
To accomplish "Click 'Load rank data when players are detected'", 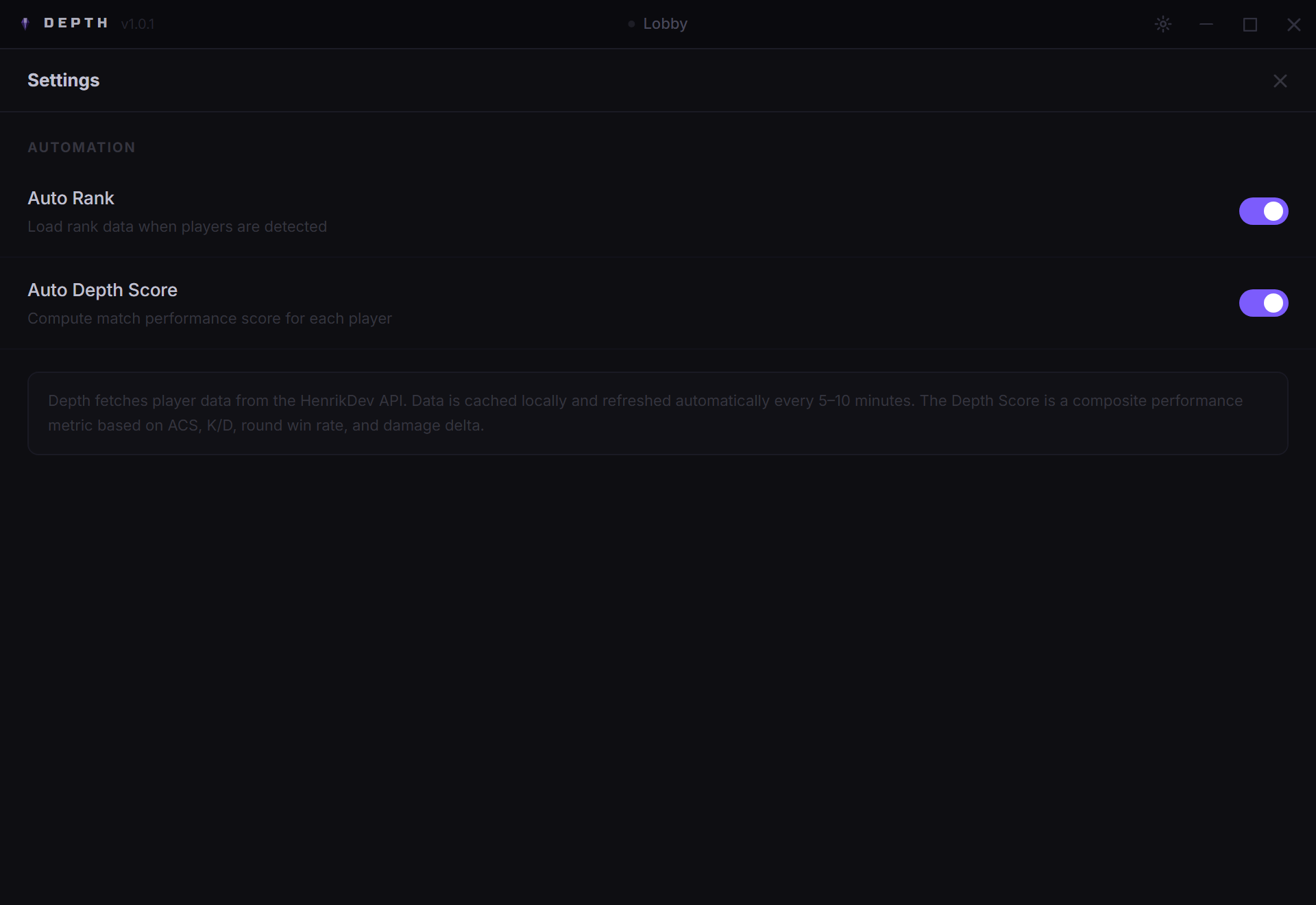I will [x=177, y=226].
